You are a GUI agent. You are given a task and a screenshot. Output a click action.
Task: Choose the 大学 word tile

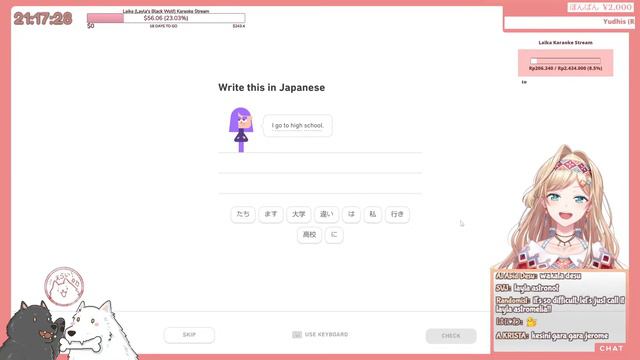[x=298, y=214]
